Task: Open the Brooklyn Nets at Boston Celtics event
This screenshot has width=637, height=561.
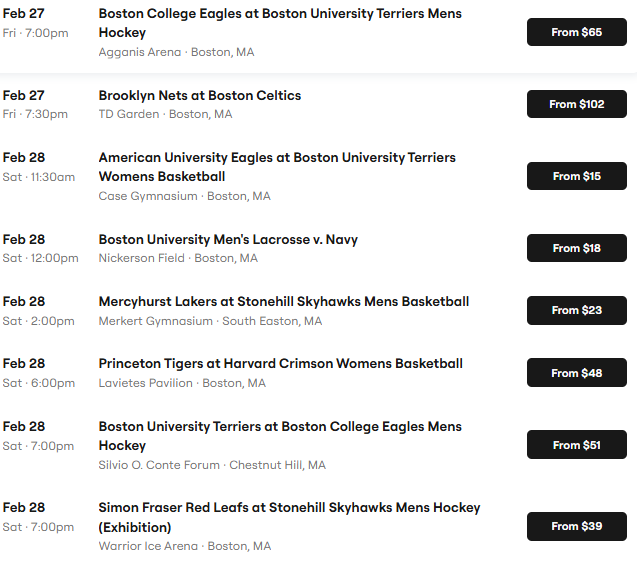Action: (200, 95)
